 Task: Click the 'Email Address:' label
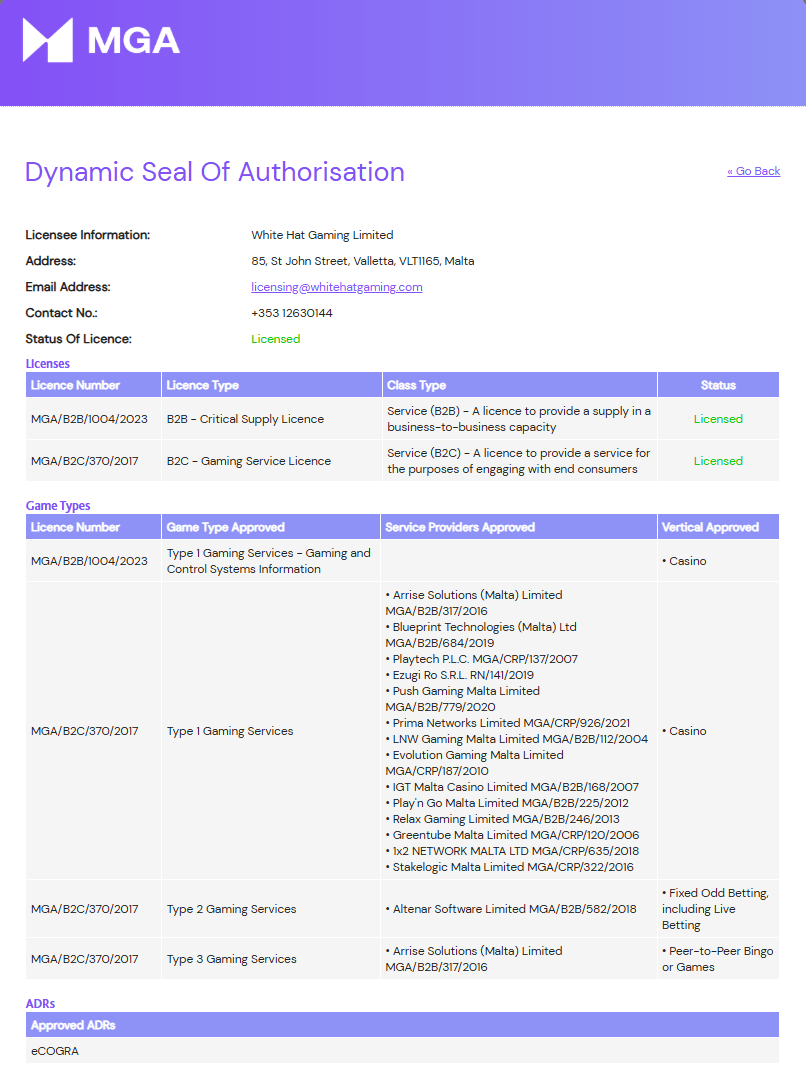[x=68, y=287]
